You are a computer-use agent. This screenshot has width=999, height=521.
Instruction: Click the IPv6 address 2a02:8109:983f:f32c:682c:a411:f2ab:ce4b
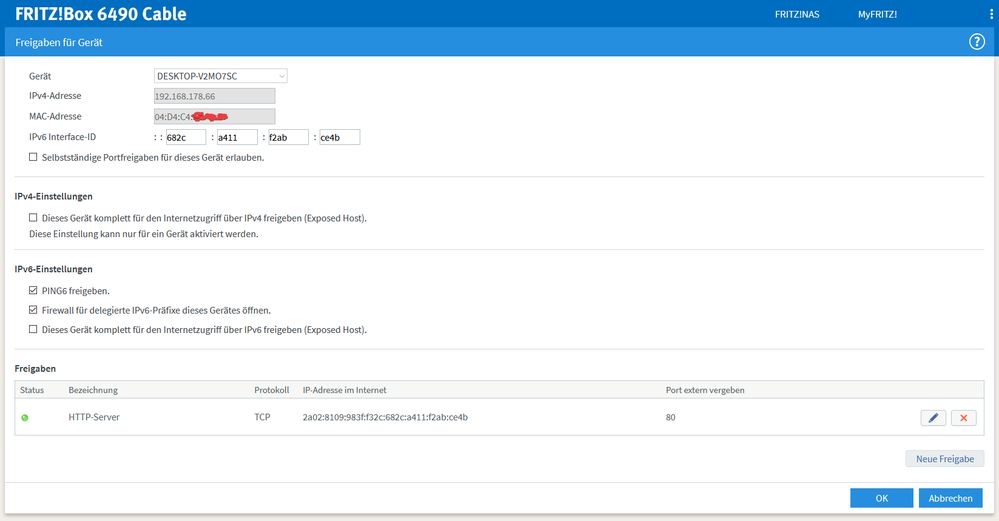tap(385, 417)
